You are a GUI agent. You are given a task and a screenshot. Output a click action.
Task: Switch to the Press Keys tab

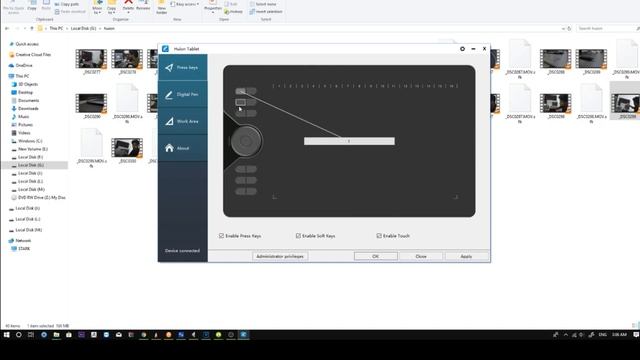182,67
